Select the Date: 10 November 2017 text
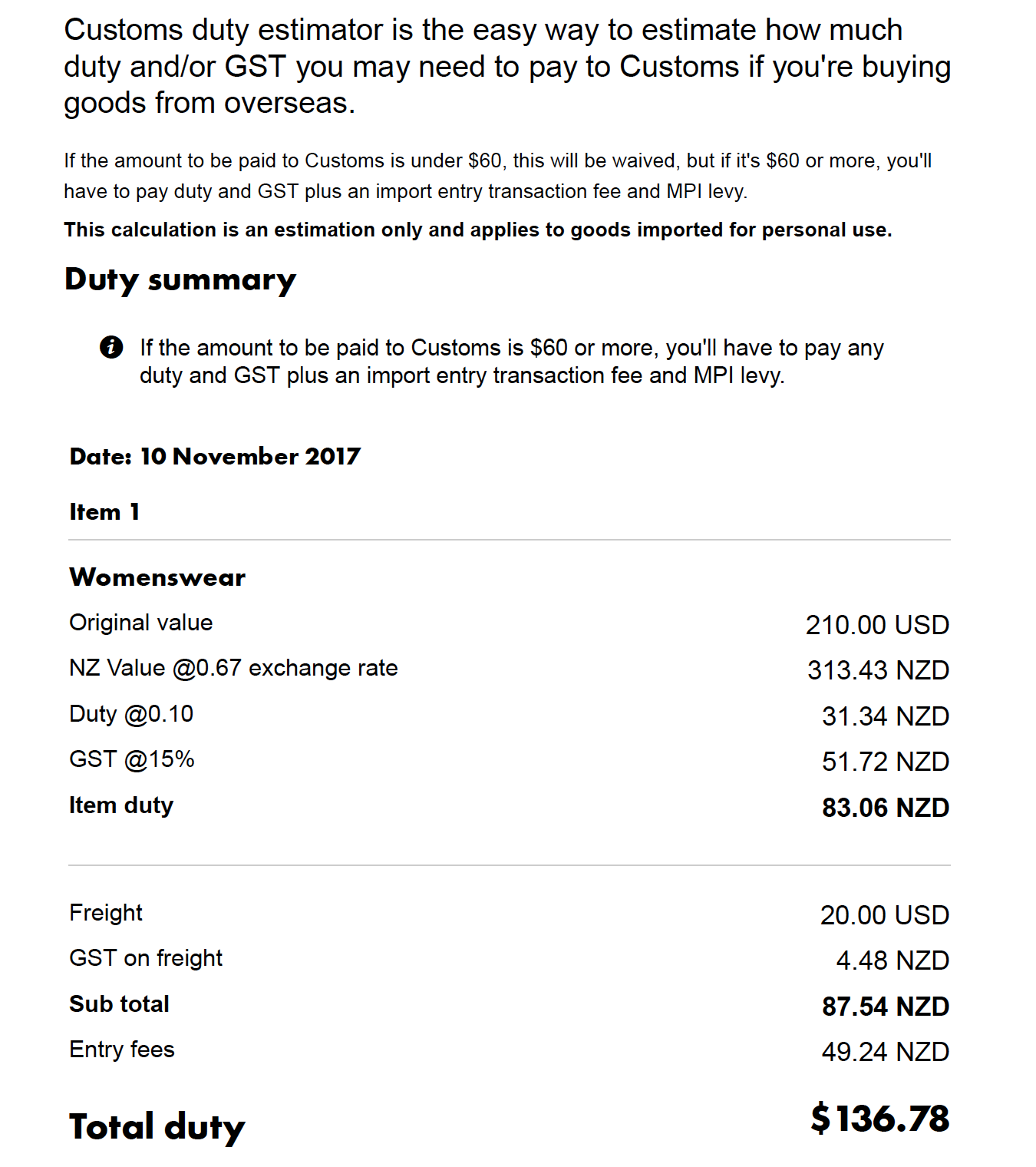The image size is (1036, 1167). coord(215,457)
